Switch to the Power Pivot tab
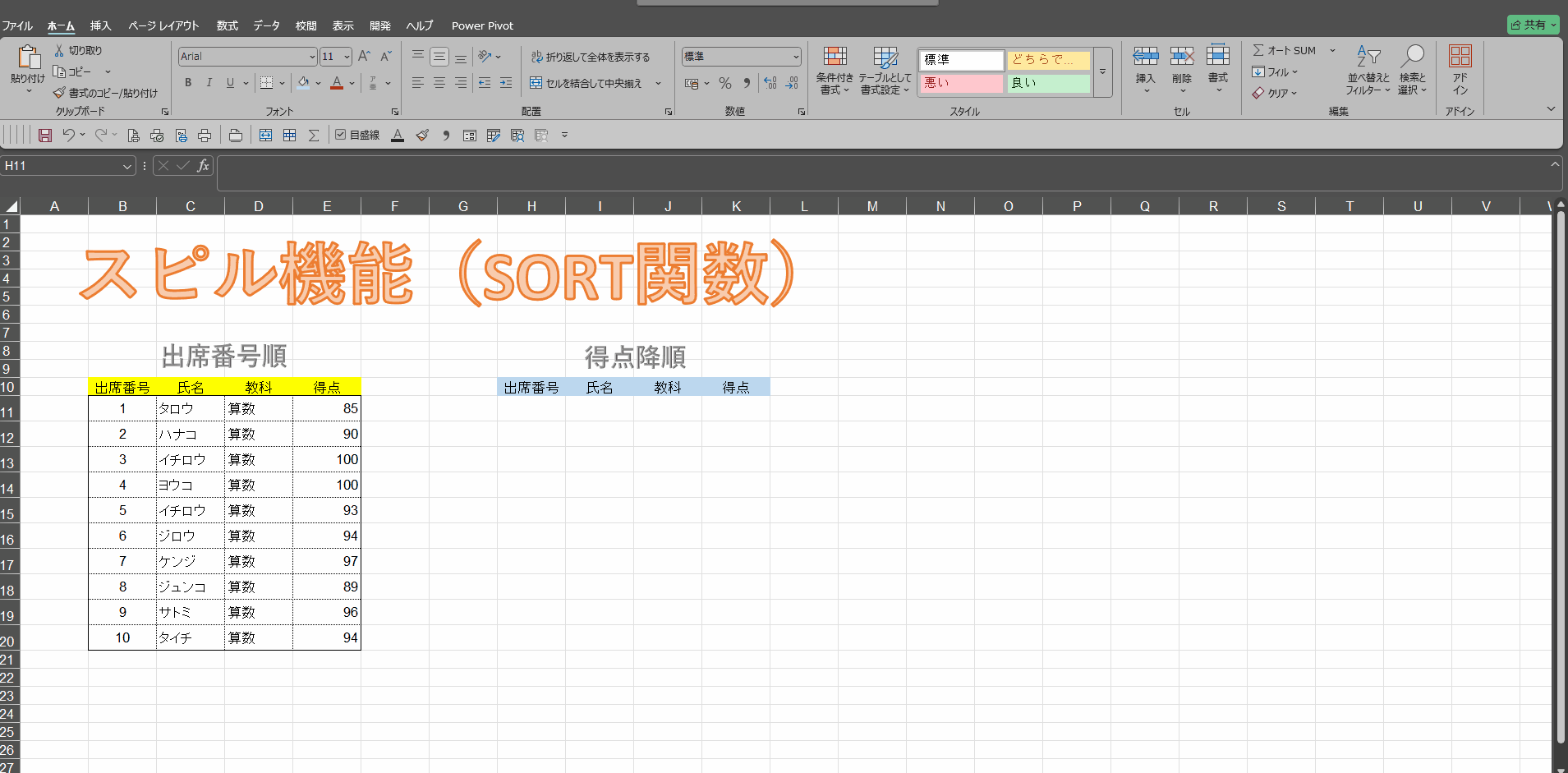Screen dimensions: 1568x773 pyautogui.click(x=482, y=25)
